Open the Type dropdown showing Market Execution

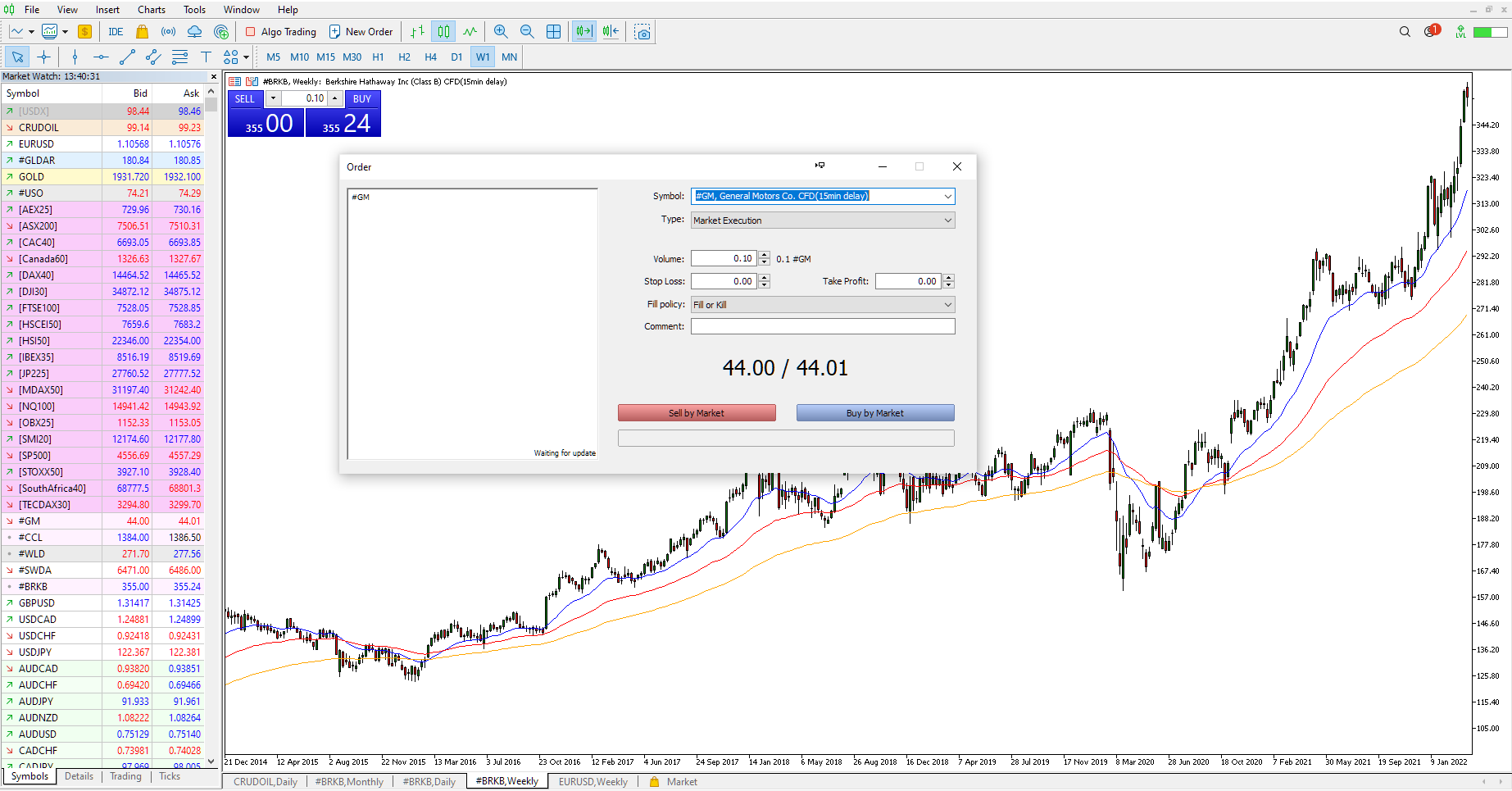(x=823, y=220)
